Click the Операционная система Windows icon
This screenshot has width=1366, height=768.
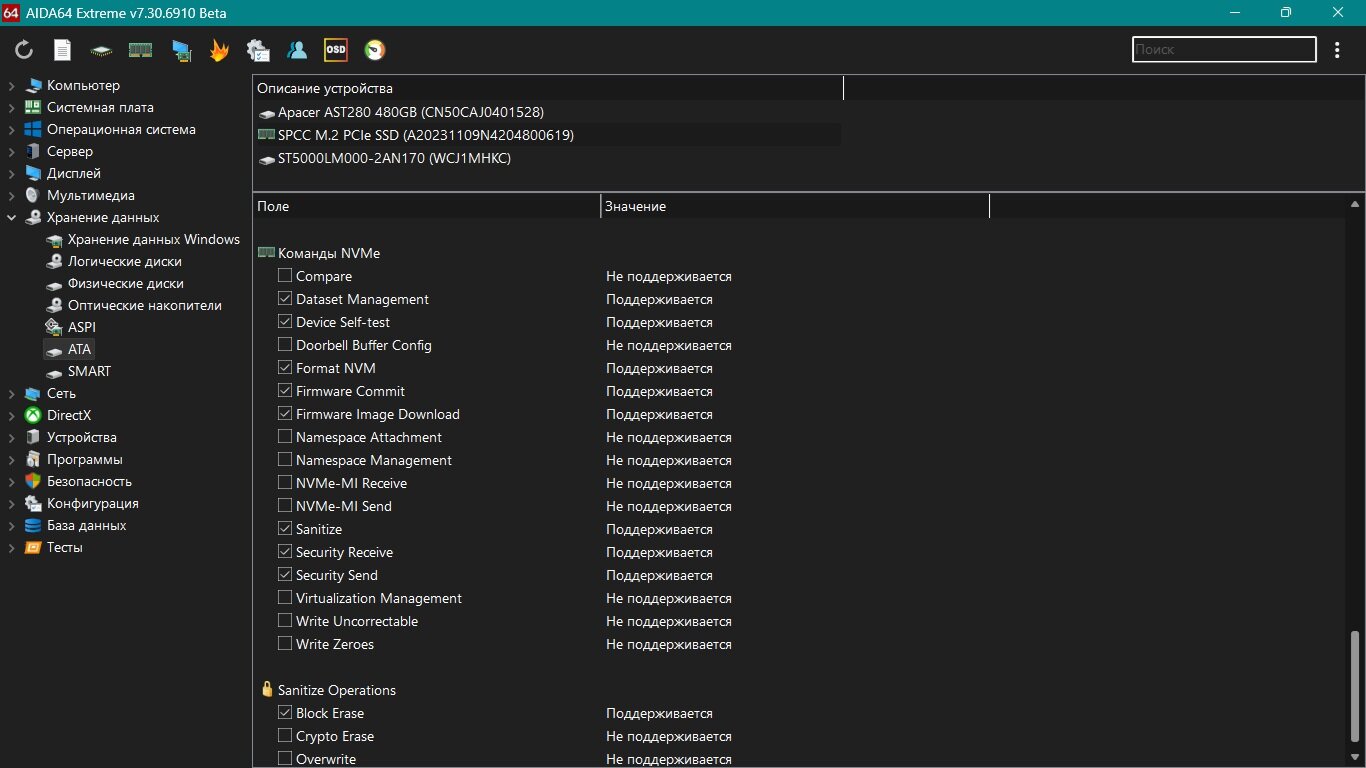[x=33, y=130]
